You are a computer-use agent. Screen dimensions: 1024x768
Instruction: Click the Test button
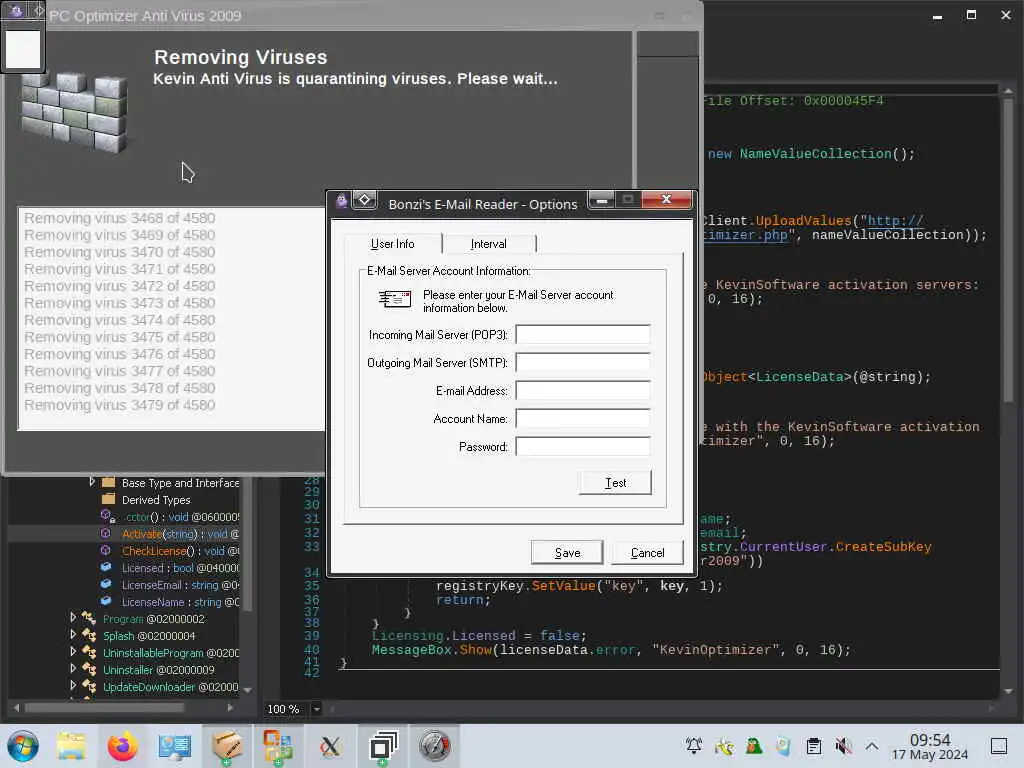click(x=615, y=483)
